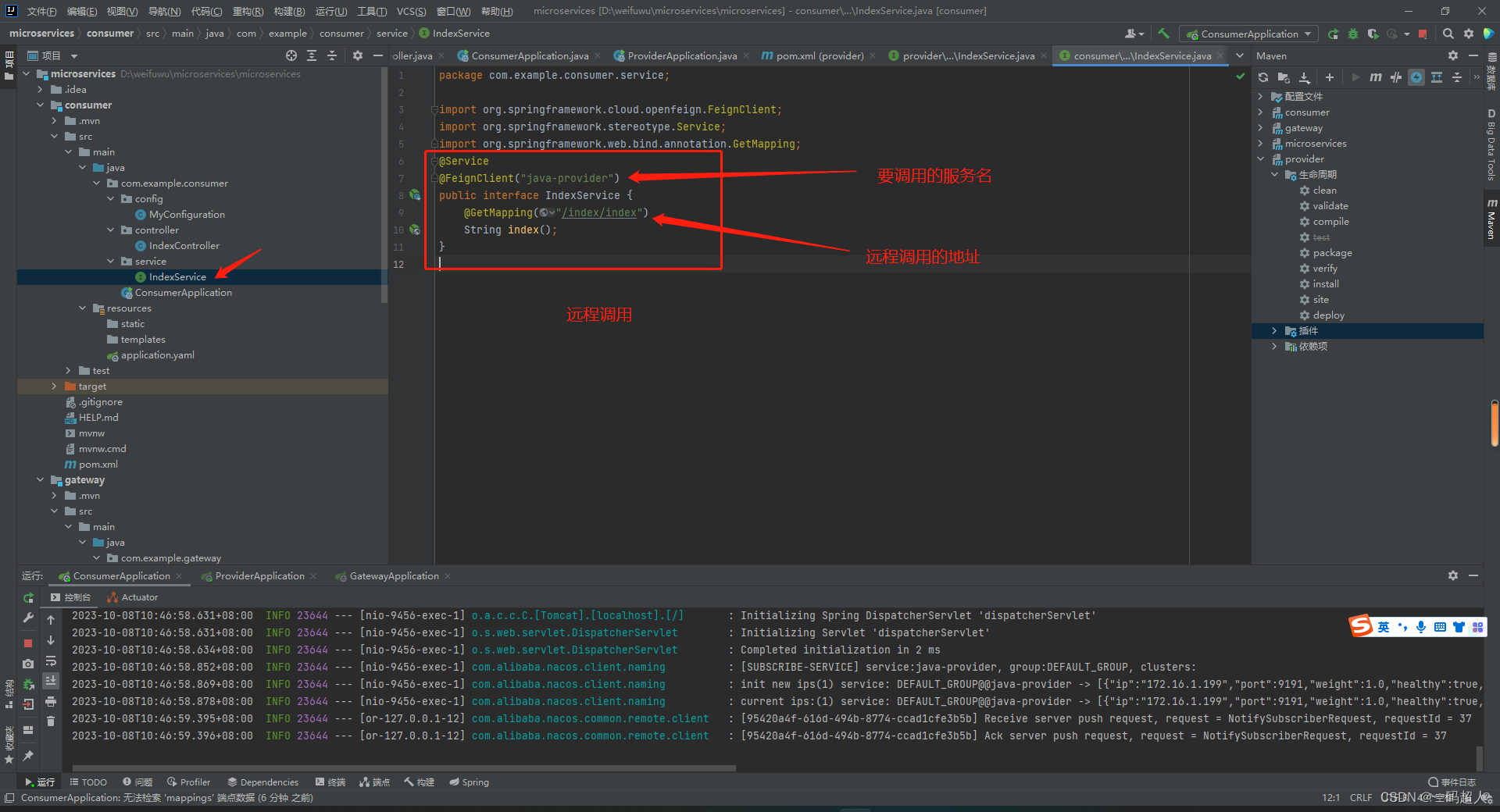The height and width of the screenshot is (812, 1500).
Task: Reload all Maven projects in the Maven panel
Action: (x=1262, y=77)
